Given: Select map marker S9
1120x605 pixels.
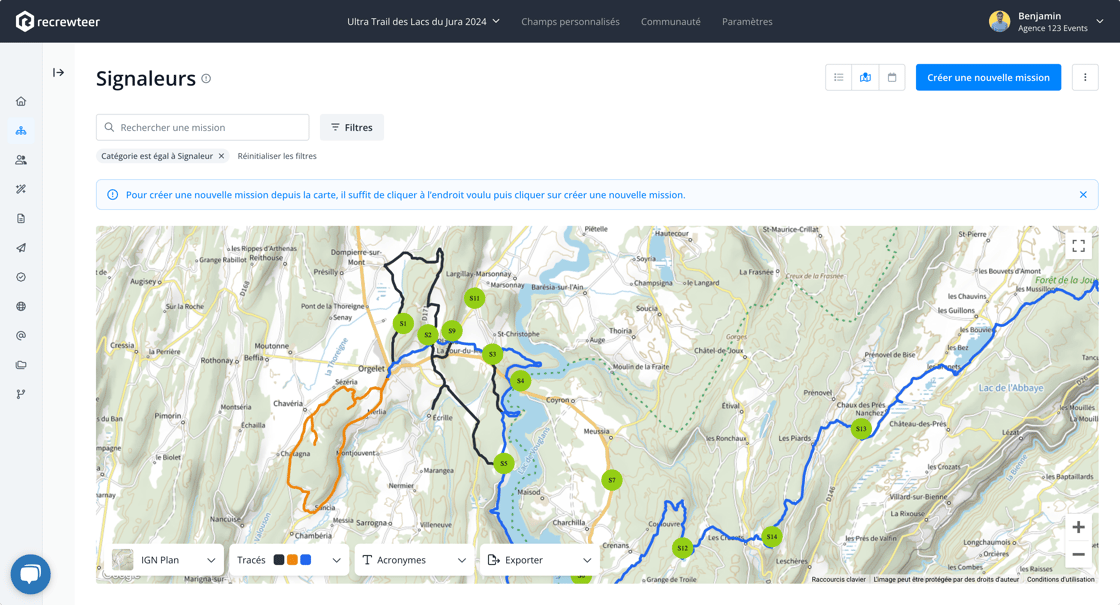Looking at the screenshot, I should pyautogui.click(x=451, y=331).
